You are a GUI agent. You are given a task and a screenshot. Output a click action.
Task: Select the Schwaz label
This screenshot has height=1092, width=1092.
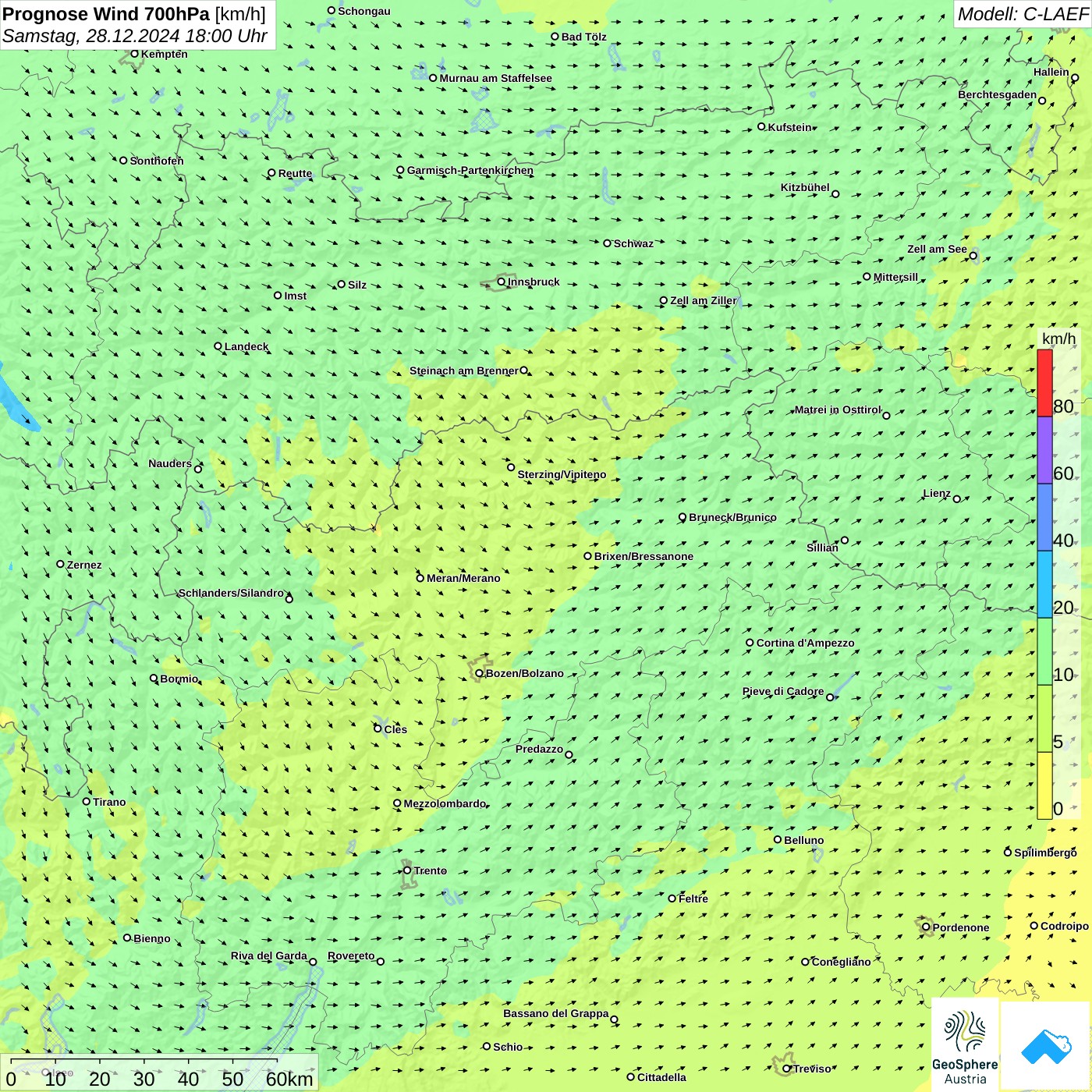[633, 243]
